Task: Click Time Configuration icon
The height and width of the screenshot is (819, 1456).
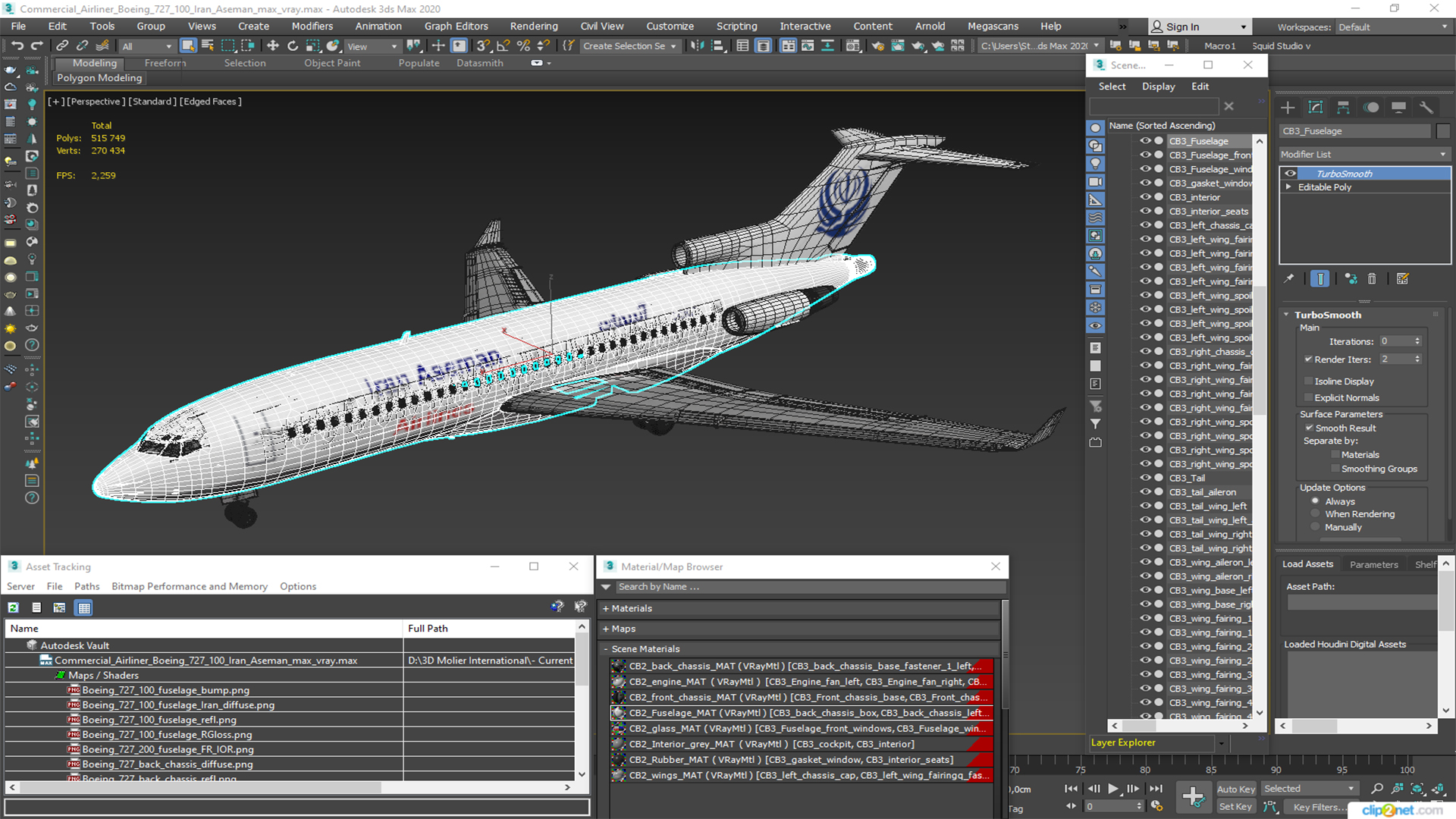Action: tap(1156, 806)
